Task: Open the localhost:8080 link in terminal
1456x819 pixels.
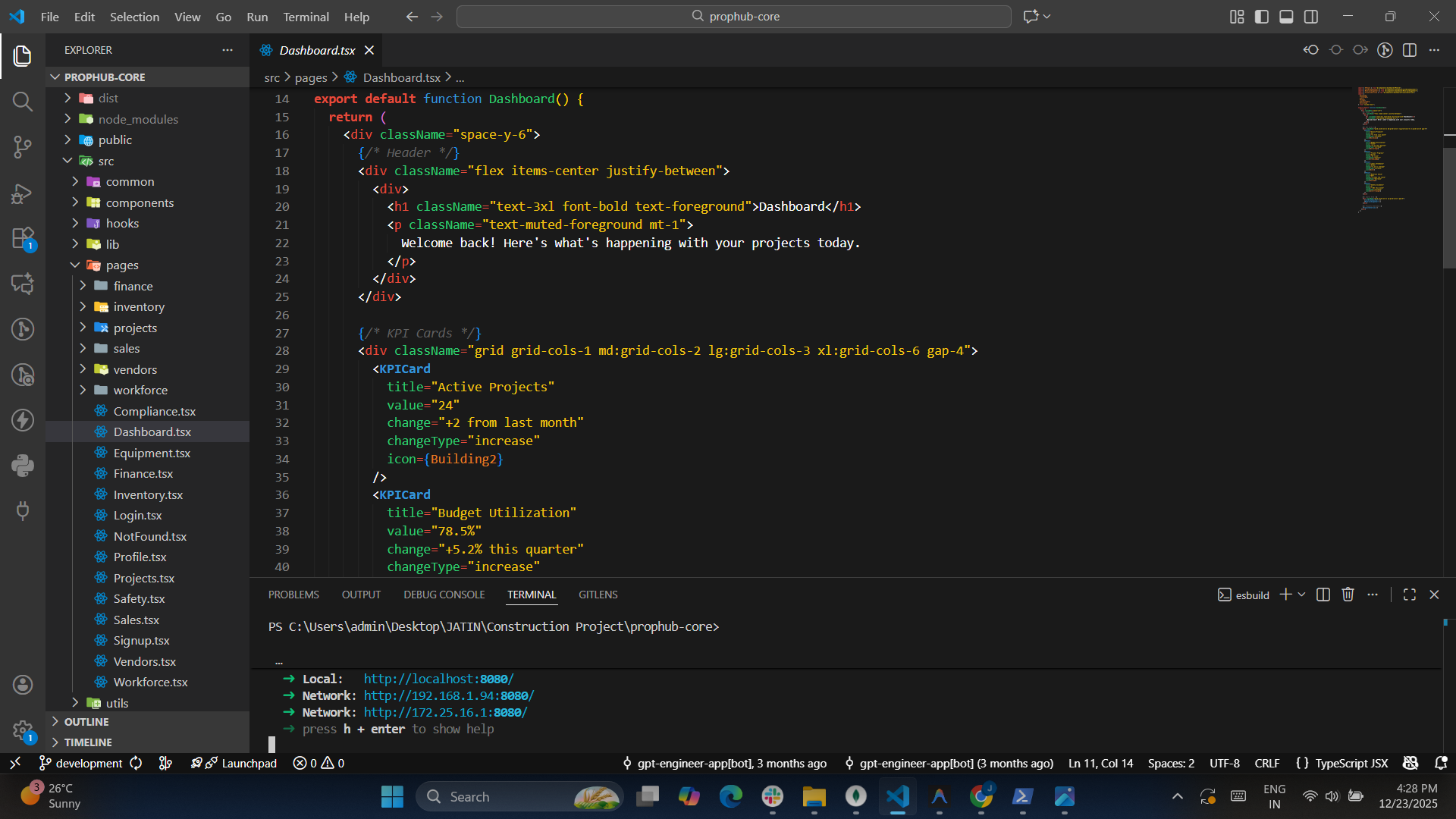Action: pos(438,679)
